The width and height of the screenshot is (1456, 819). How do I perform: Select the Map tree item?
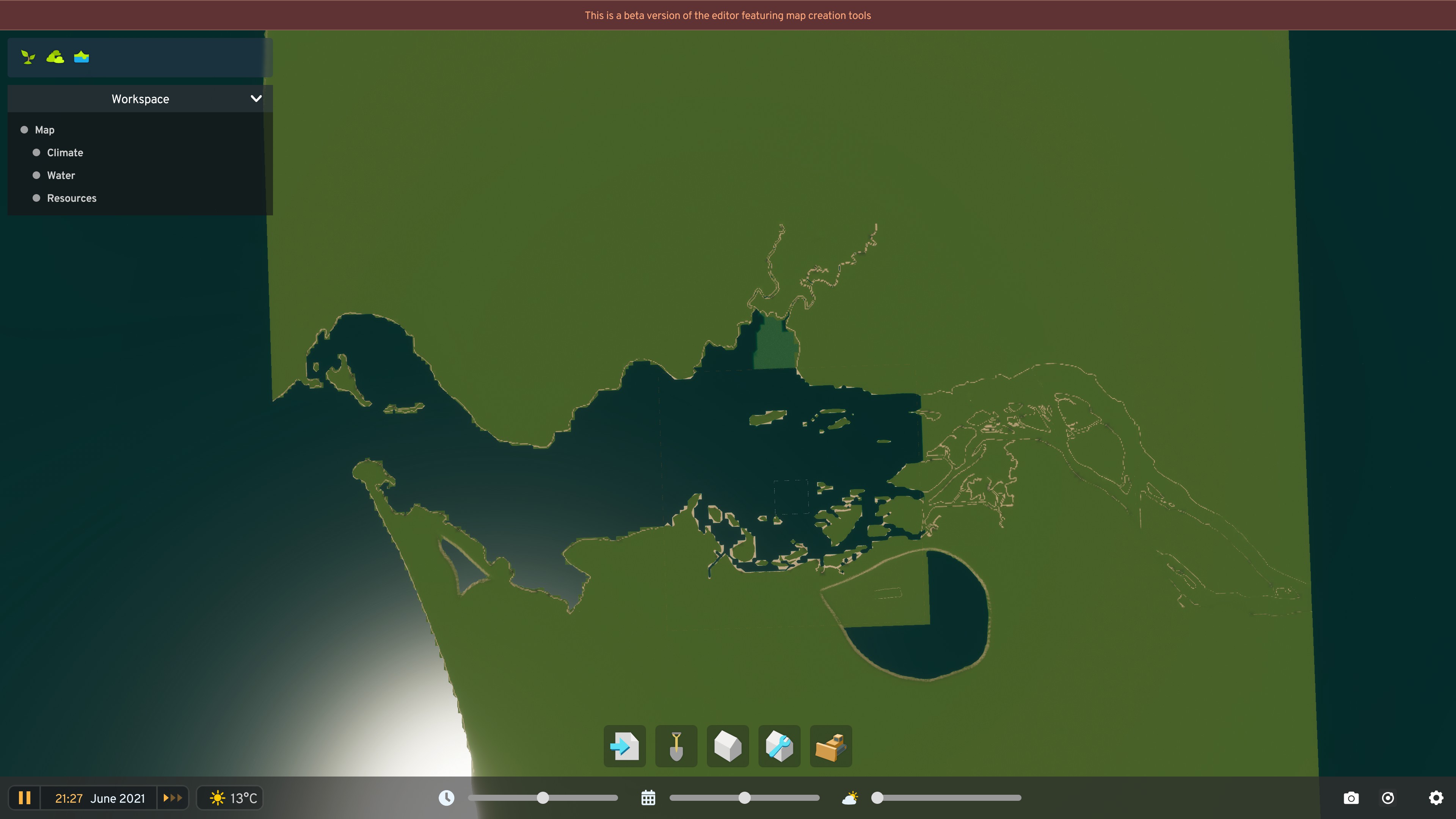45,130
